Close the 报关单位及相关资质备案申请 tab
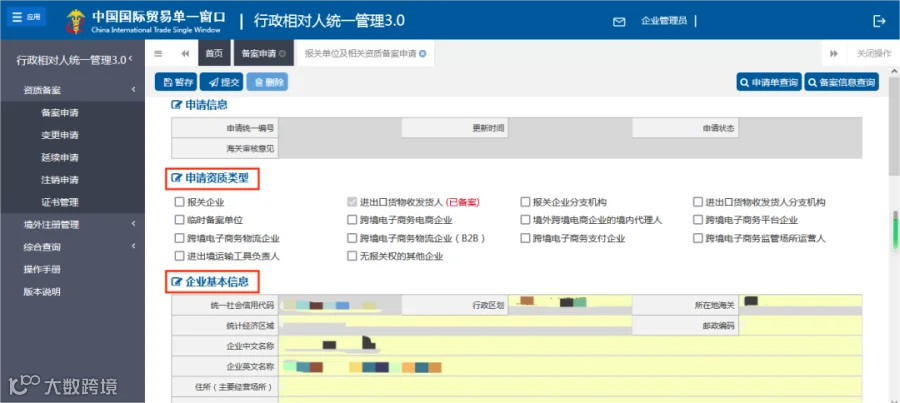This screenshot has height=403, width=900. 423,54
